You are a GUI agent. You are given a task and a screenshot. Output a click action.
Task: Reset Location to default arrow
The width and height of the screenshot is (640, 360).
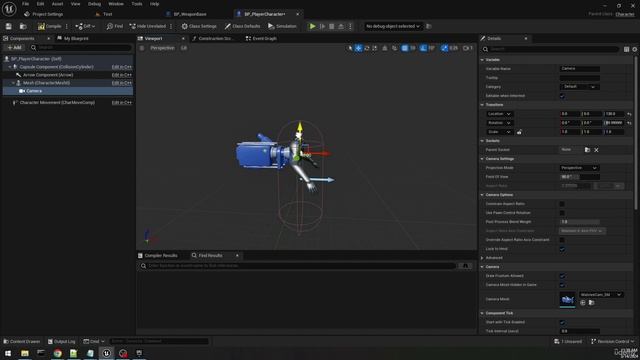coord(629,114)
